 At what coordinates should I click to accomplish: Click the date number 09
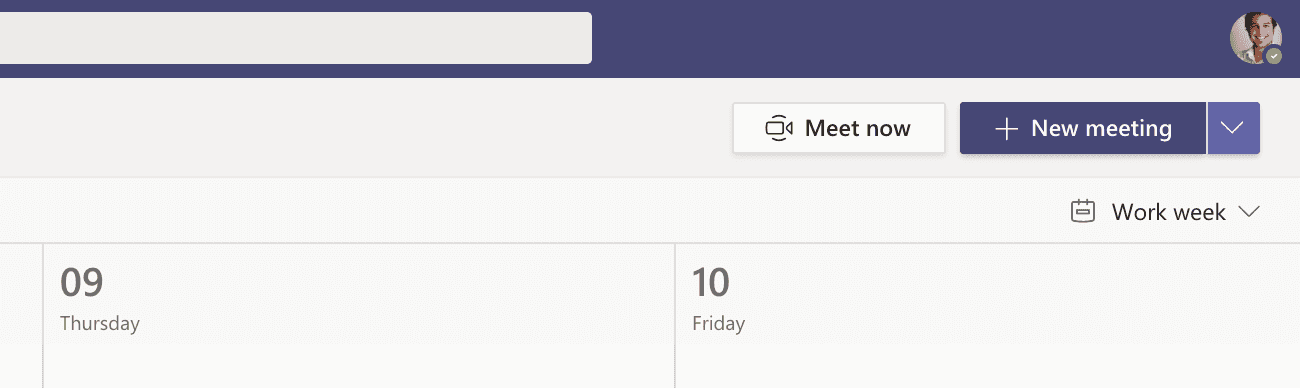click(x=82, y=283)
